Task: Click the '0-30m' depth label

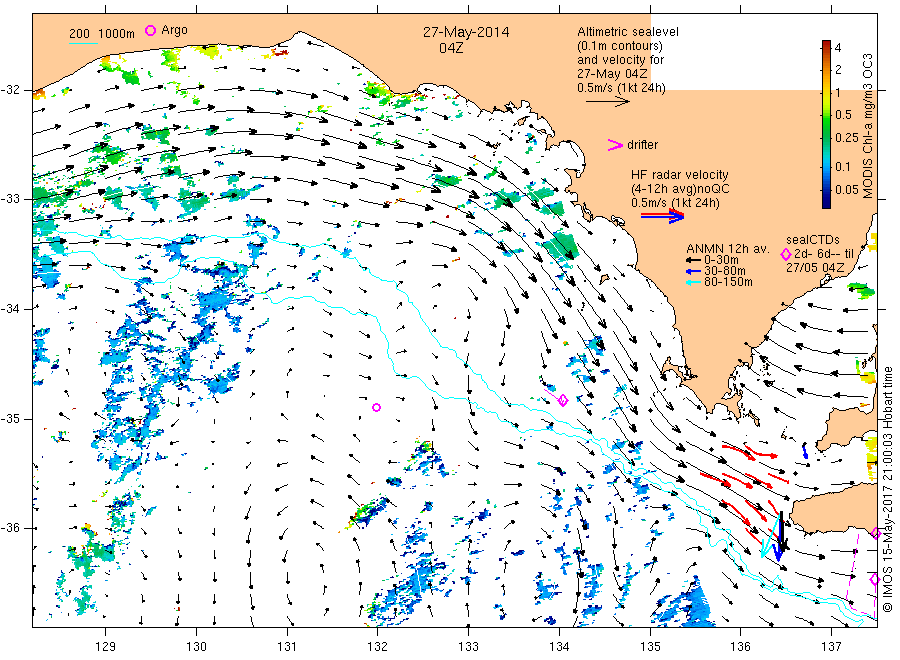Action: 721,260
